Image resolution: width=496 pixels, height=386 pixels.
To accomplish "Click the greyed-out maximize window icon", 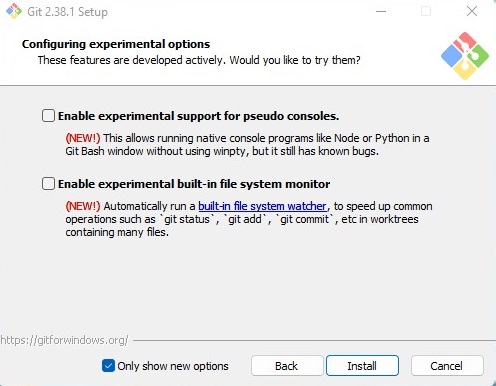I will point(426,11).
